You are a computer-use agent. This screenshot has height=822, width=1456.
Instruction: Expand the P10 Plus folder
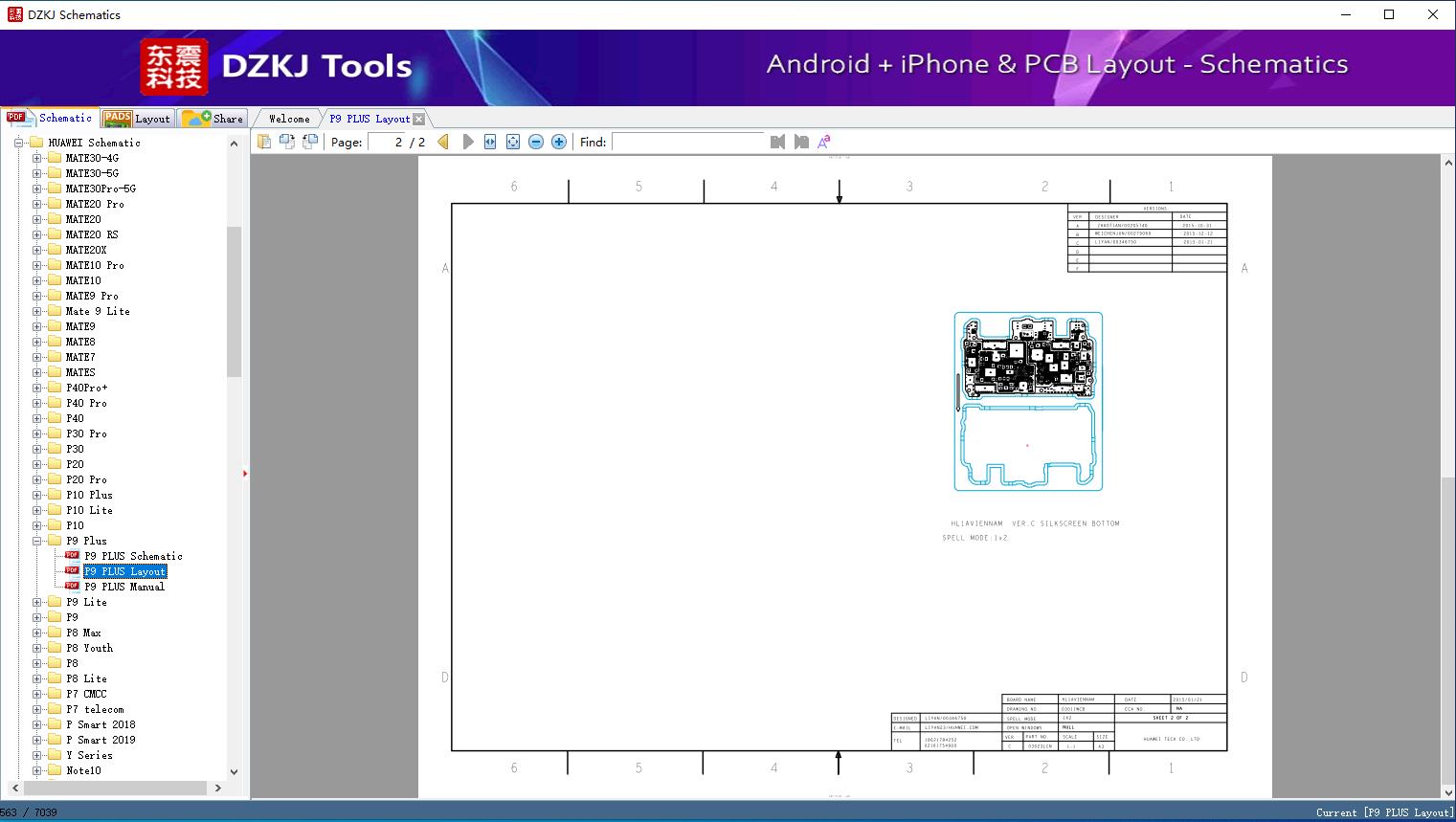(x=37, y=495)
